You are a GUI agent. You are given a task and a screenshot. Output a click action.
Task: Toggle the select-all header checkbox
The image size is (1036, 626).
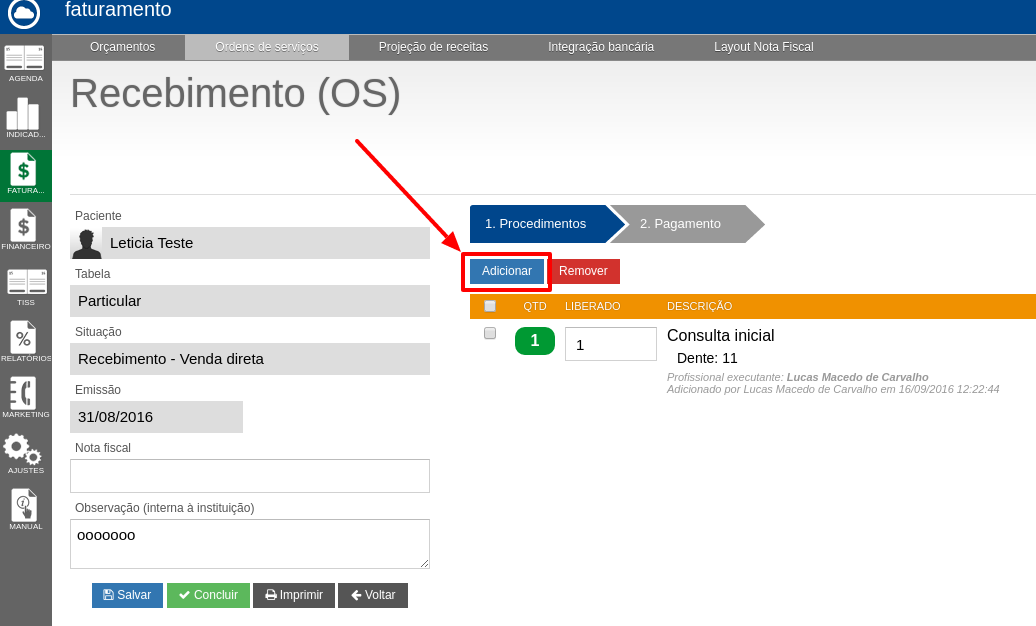pos(490,306)
